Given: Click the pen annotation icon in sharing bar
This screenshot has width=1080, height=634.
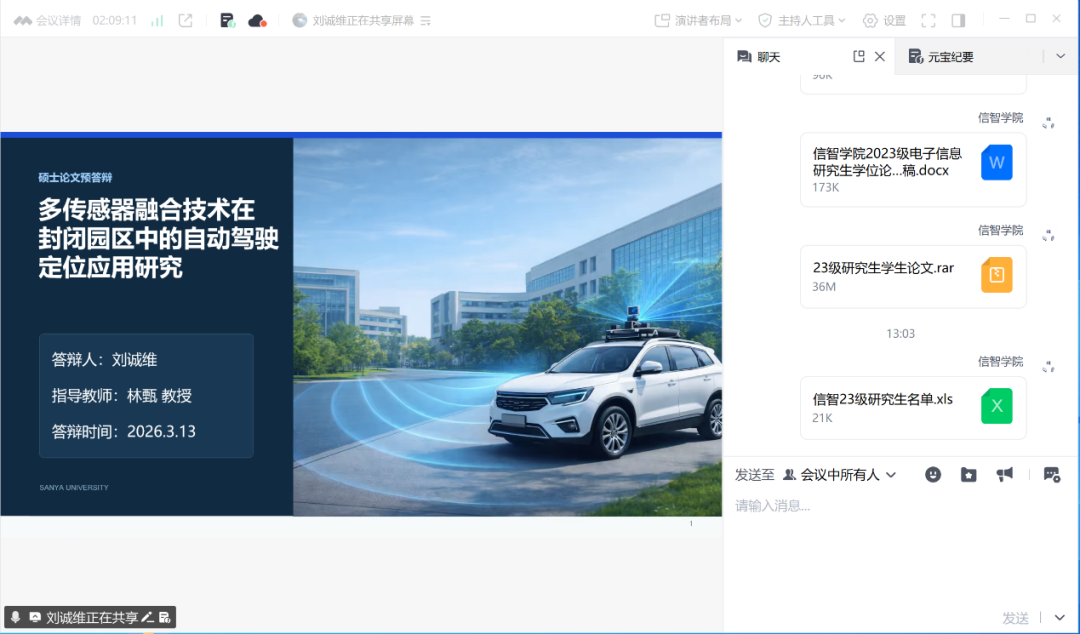Looking at the screenshot, I should [147, 617].
